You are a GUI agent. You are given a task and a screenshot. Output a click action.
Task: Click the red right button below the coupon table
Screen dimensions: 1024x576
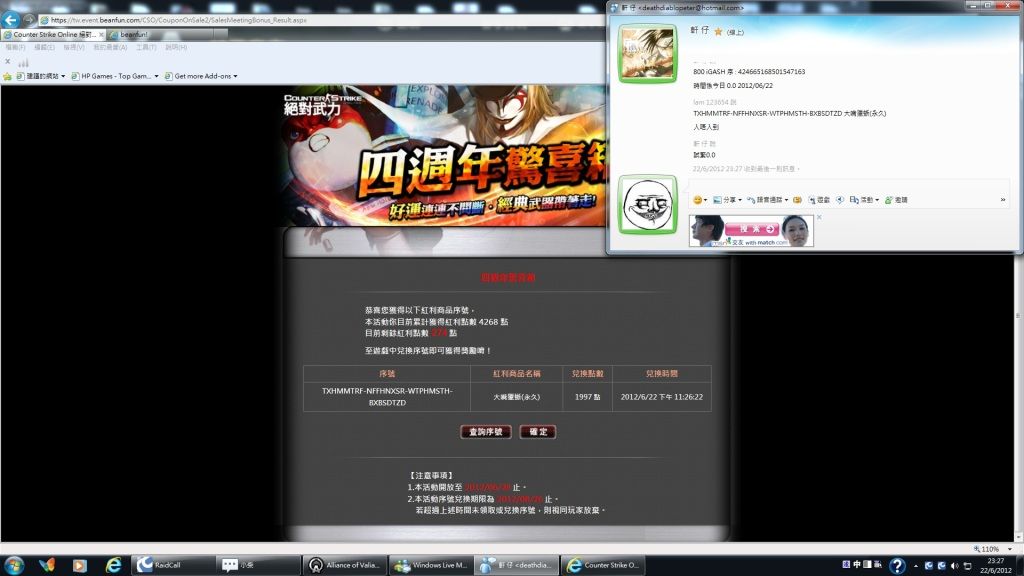coord(538,432)
